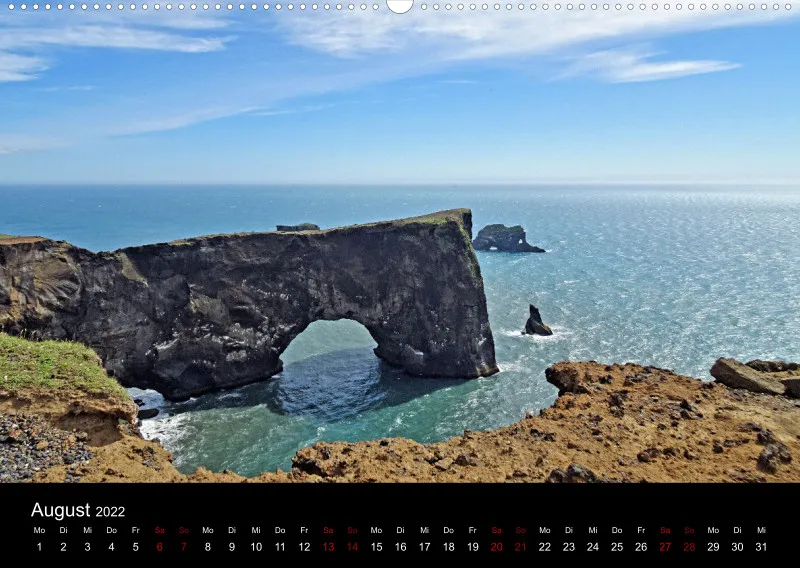Select date 19 under Fr
This screenshot has width=800, height=568.
[473, 547]
